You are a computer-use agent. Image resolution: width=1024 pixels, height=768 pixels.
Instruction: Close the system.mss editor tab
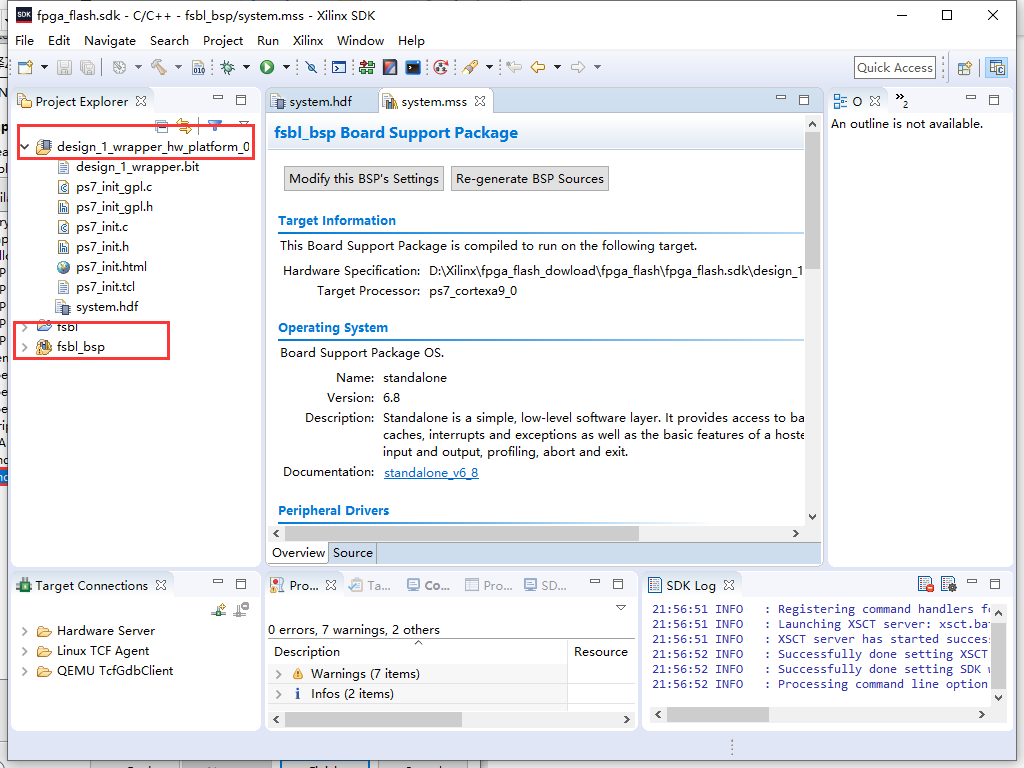click(x=480, y=101)
